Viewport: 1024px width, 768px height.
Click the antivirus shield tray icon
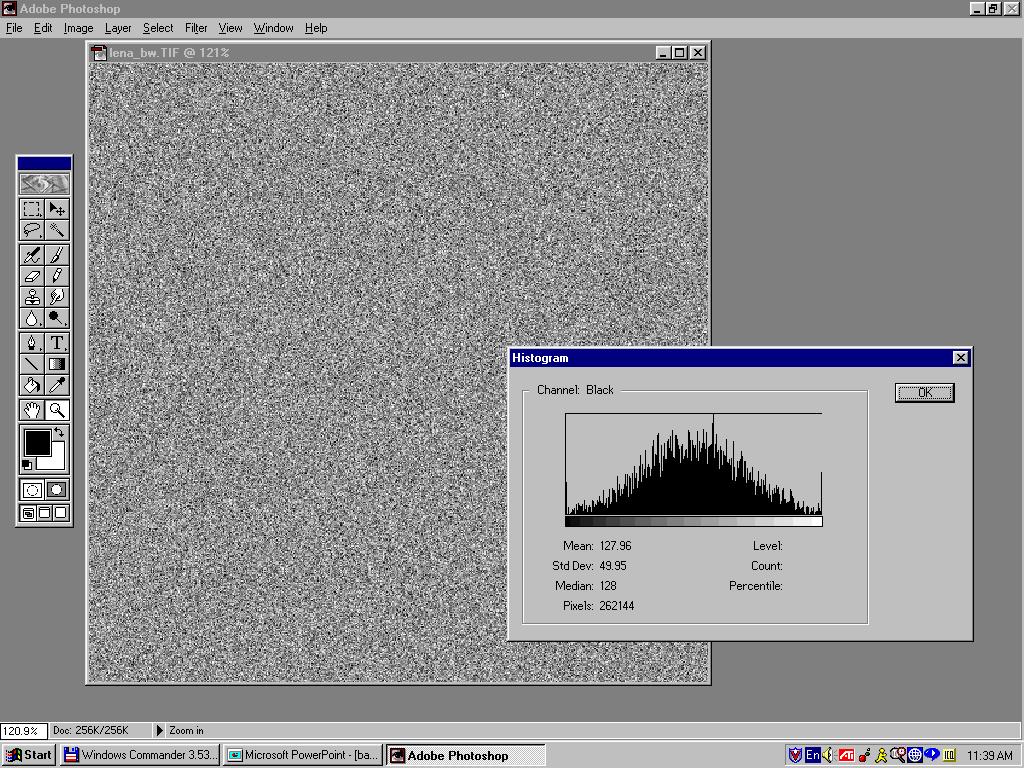[795, 756]
